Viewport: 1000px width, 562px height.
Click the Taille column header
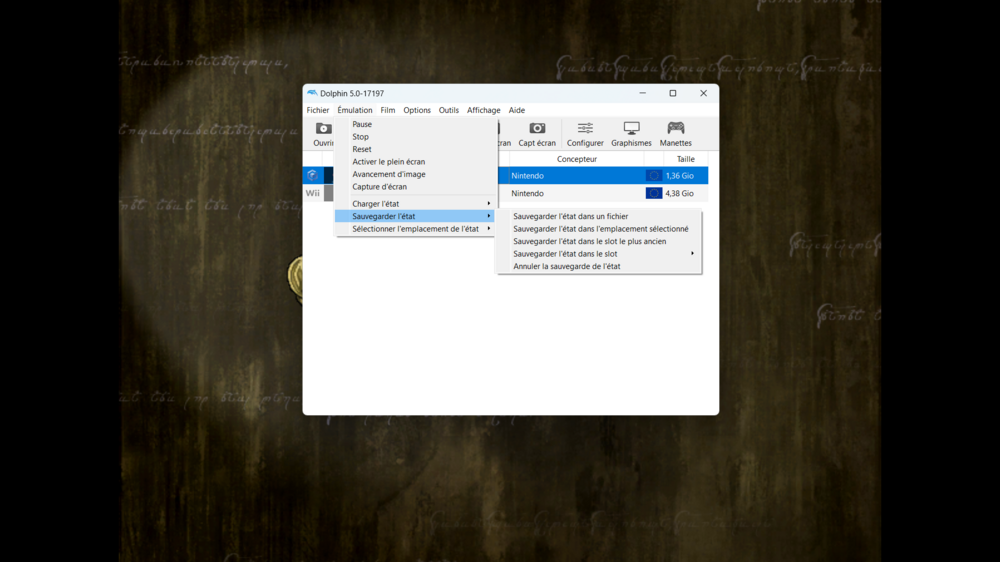[685, 159]
